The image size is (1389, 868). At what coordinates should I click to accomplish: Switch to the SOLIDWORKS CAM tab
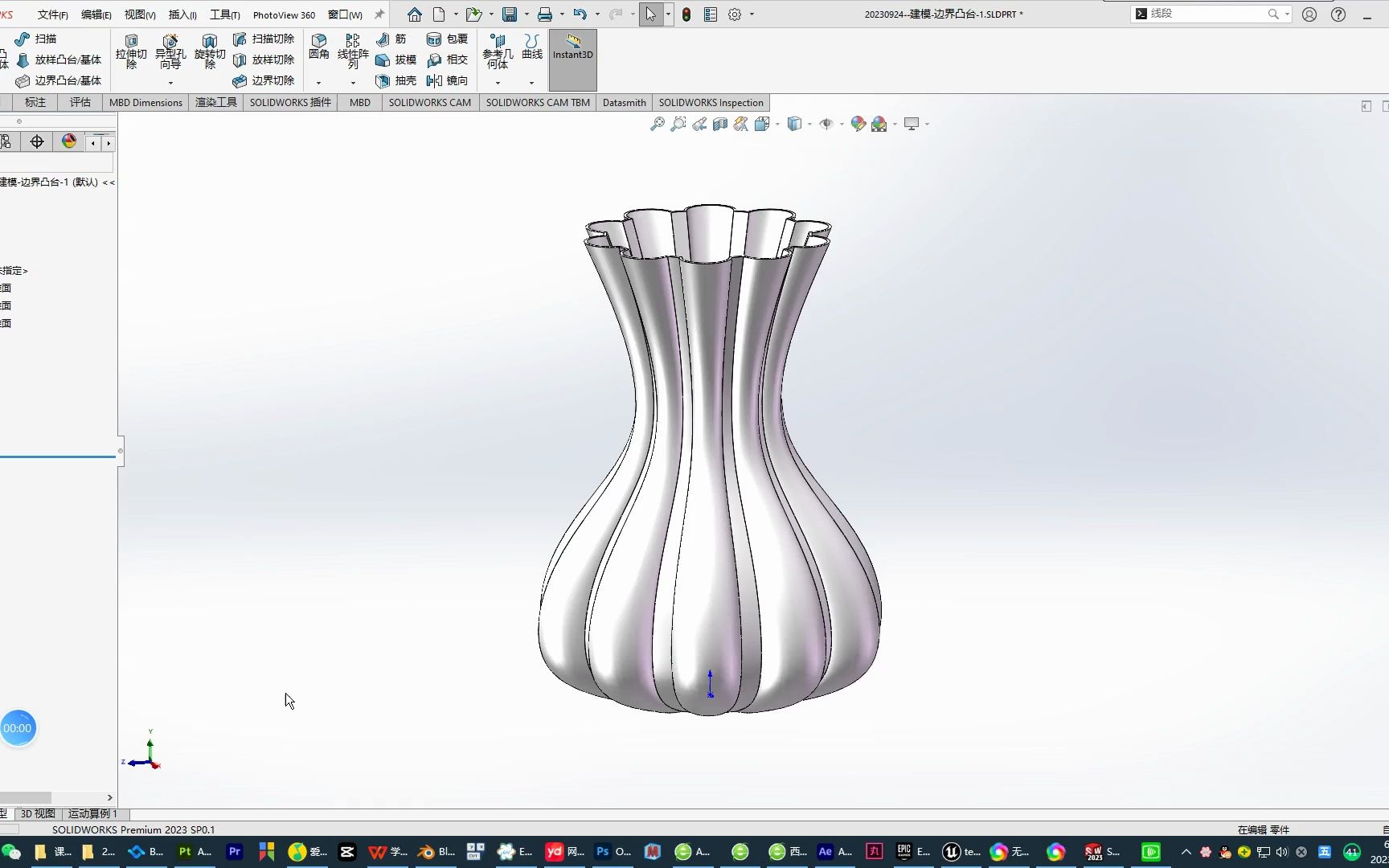pos(429,102)
